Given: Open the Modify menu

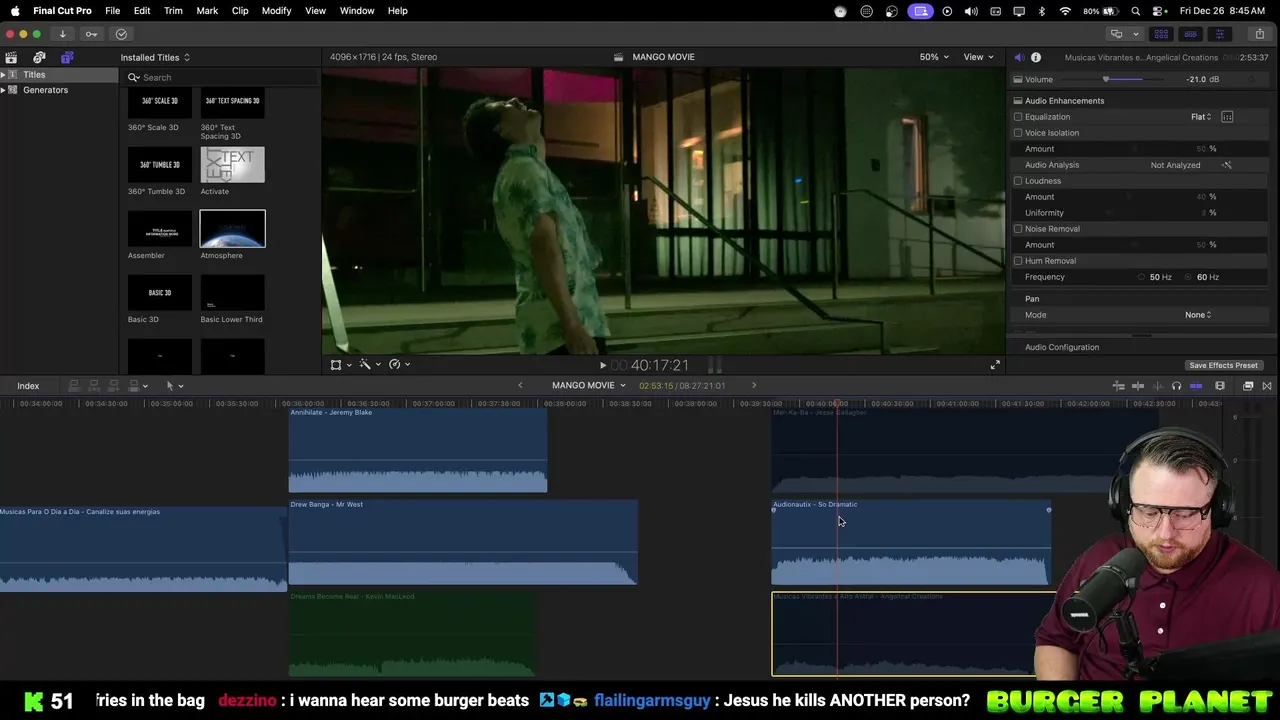Looking at the screenshot, I should click(277, 11).
